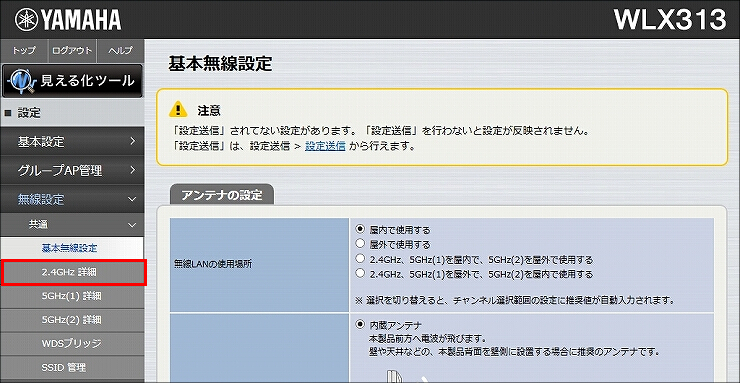Click 本製品前方へ電波が飛びます text
Screen dimensions: 740x383
428,339
